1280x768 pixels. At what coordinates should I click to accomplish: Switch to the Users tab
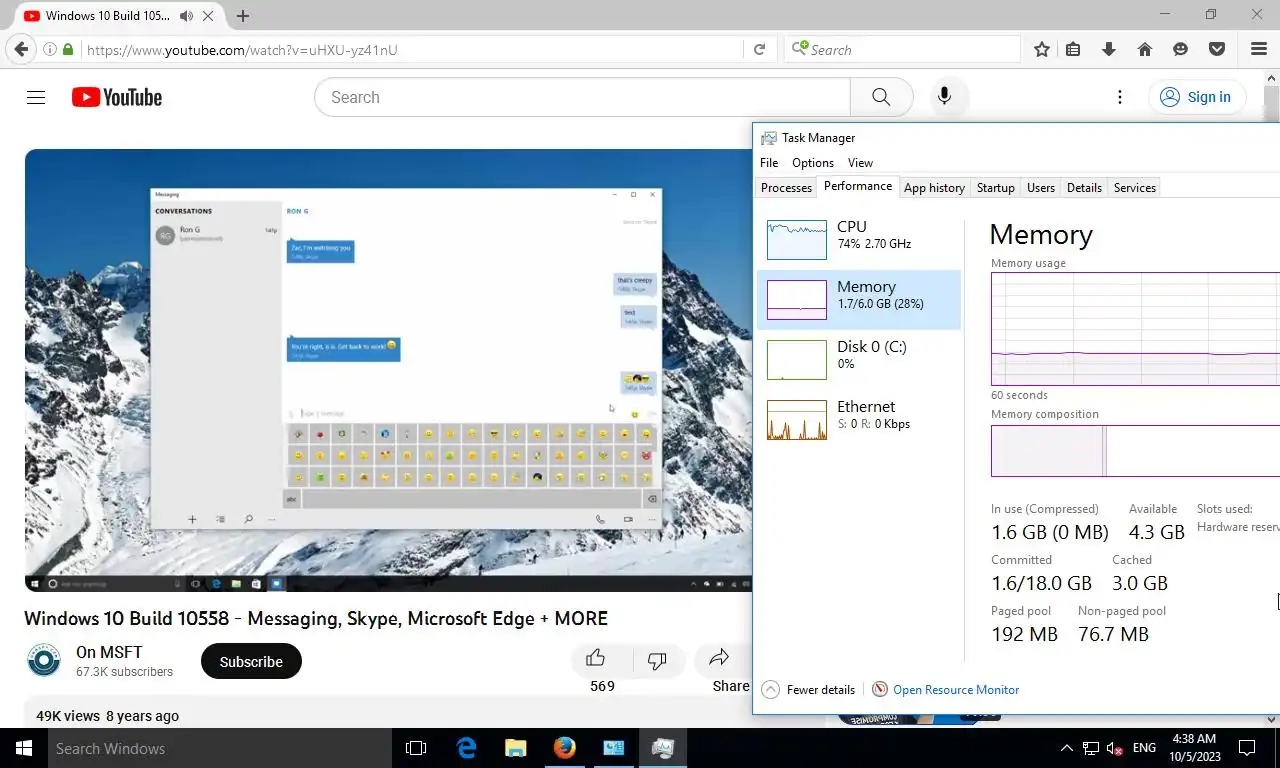point(1041,187)
